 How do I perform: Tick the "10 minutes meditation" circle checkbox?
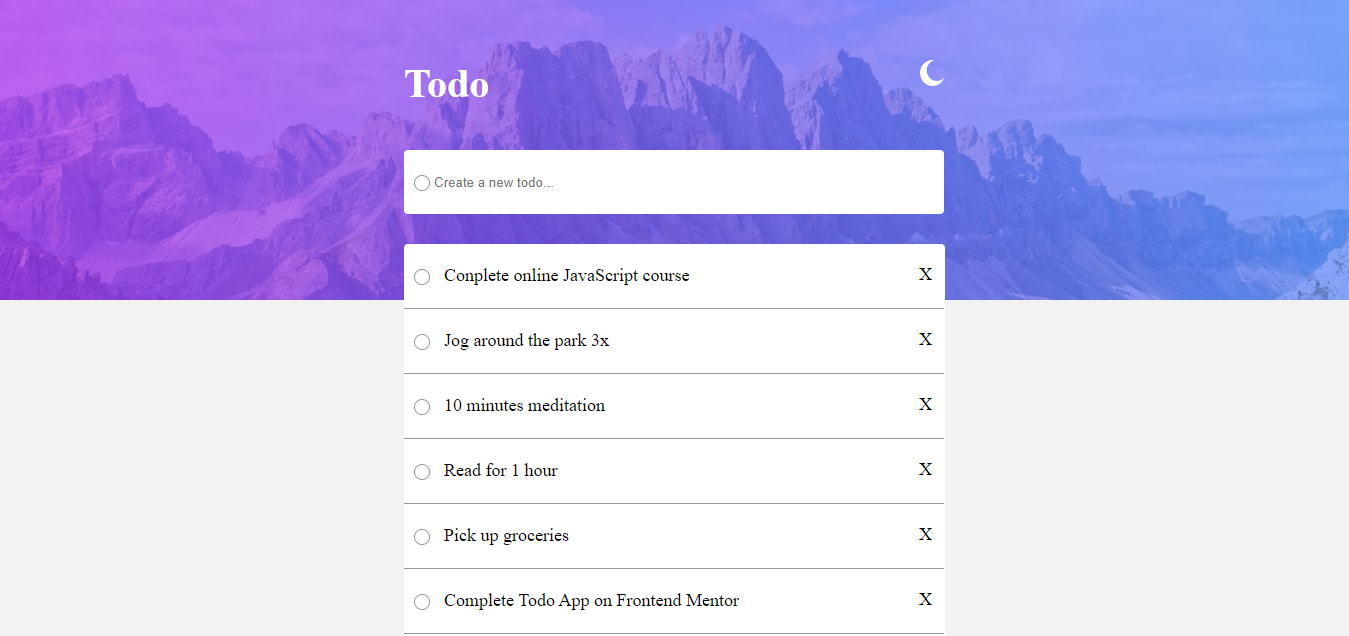coord(422,407)
